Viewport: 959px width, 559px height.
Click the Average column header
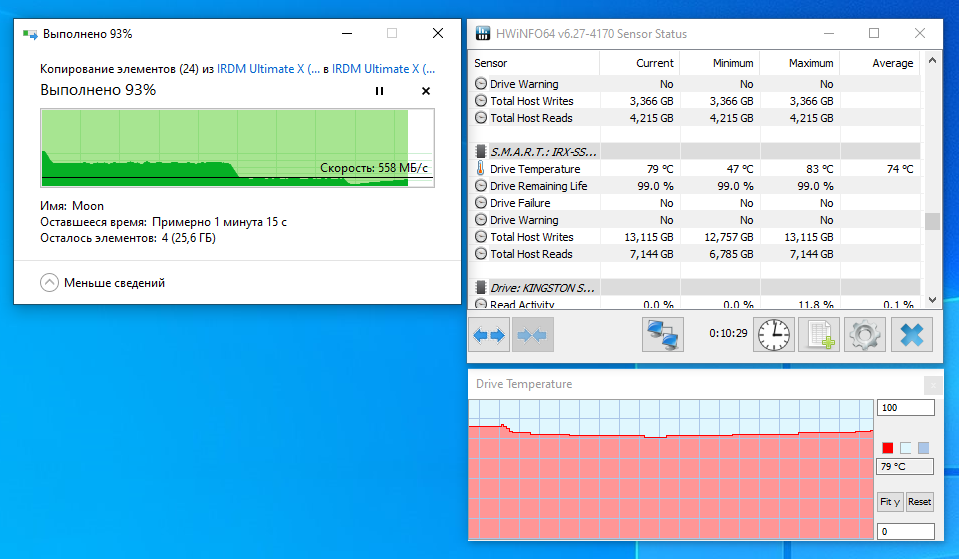click(880, 63)
